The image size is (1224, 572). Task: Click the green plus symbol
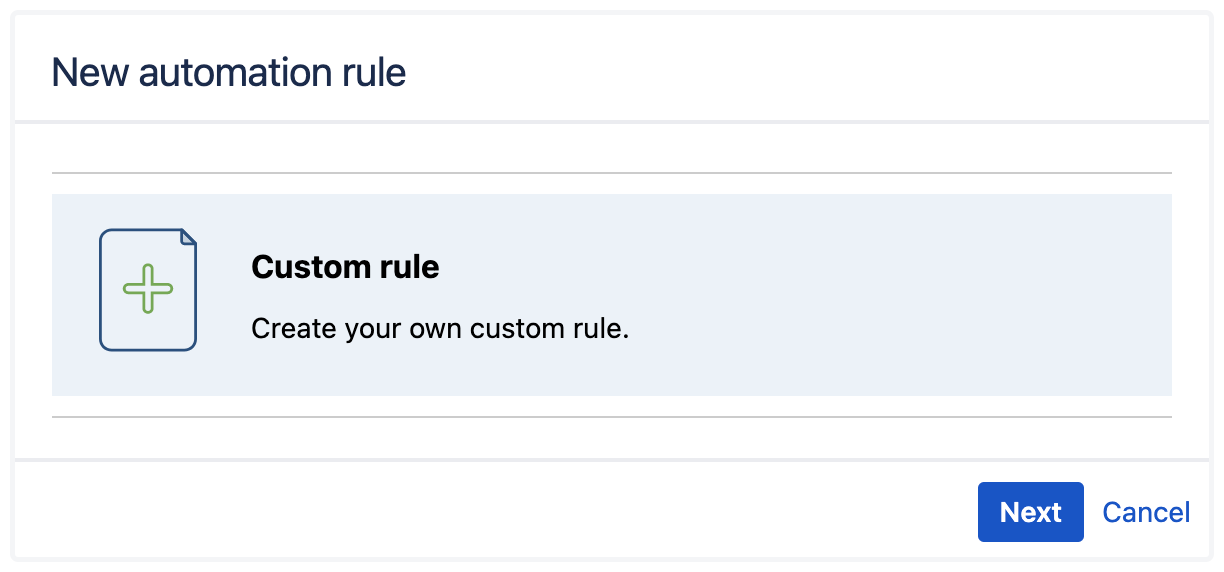click(x=147, y=289)
